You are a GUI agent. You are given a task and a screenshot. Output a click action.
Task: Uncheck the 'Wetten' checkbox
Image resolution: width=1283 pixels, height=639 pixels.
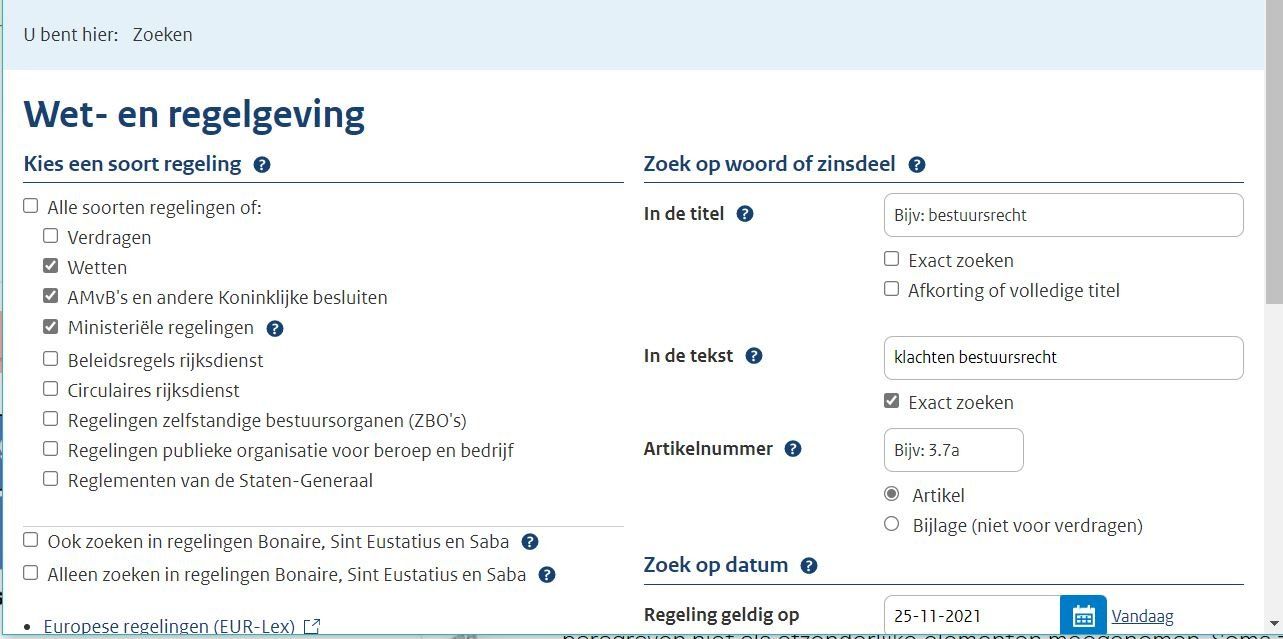(51, 266)
